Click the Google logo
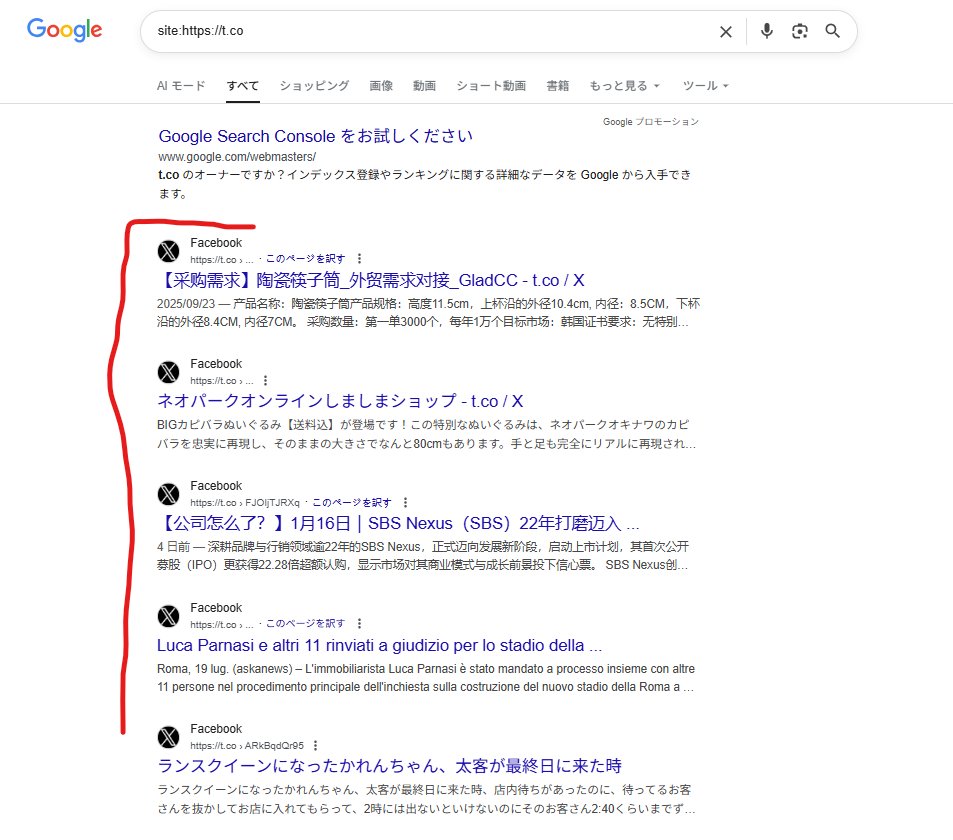This screenshot has width=953, height=840. point(65,30)
